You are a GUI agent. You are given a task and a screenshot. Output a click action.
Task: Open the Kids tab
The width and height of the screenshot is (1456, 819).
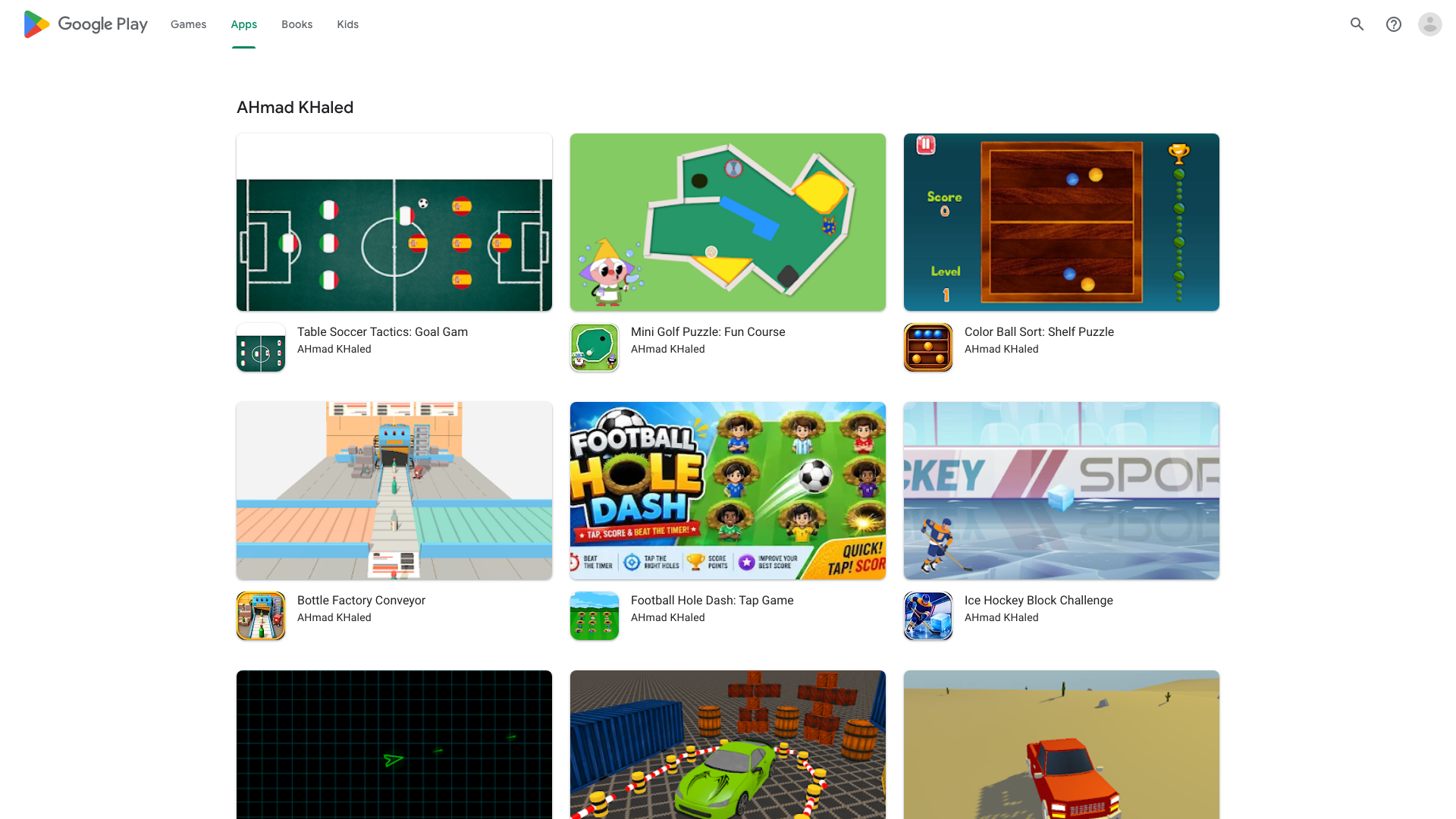coord(348,24)
